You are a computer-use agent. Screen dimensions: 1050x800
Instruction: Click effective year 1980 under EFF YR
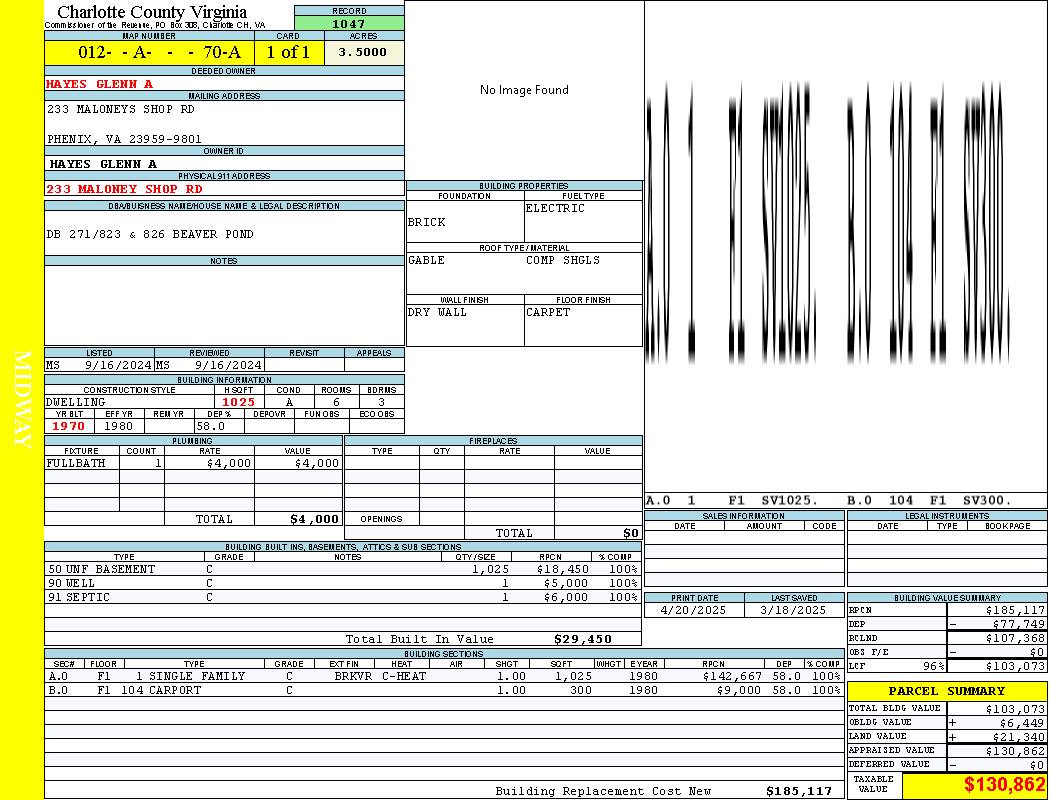(119, 426)
